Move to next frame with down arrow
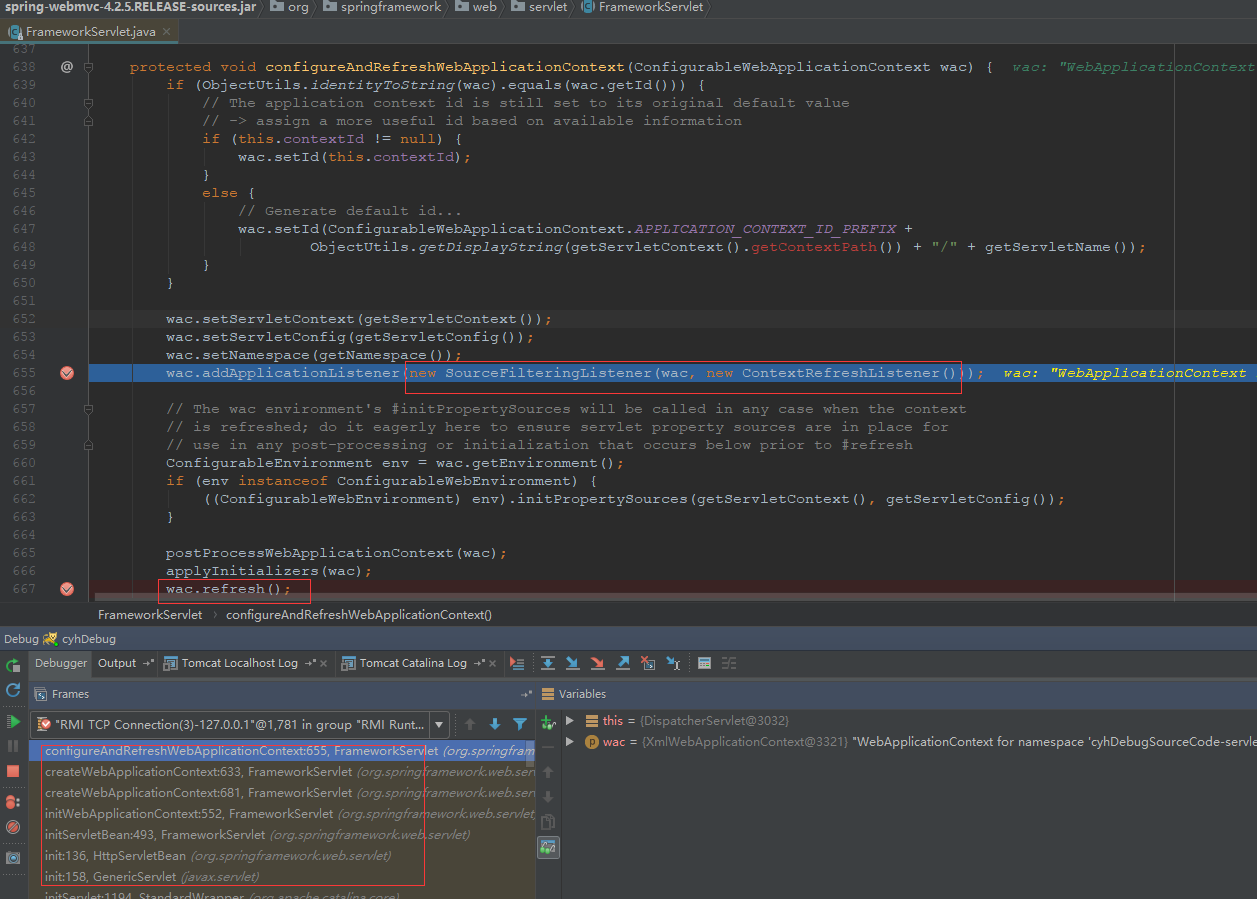Viewport: 1257px width, 899px height. coord(495,724)
